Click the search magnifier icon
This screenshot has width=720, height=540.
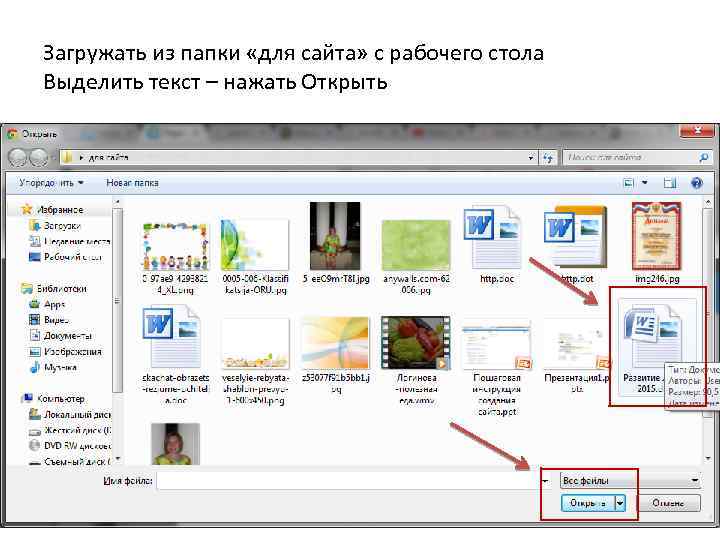pyautogui.click(x=703, y=158)
